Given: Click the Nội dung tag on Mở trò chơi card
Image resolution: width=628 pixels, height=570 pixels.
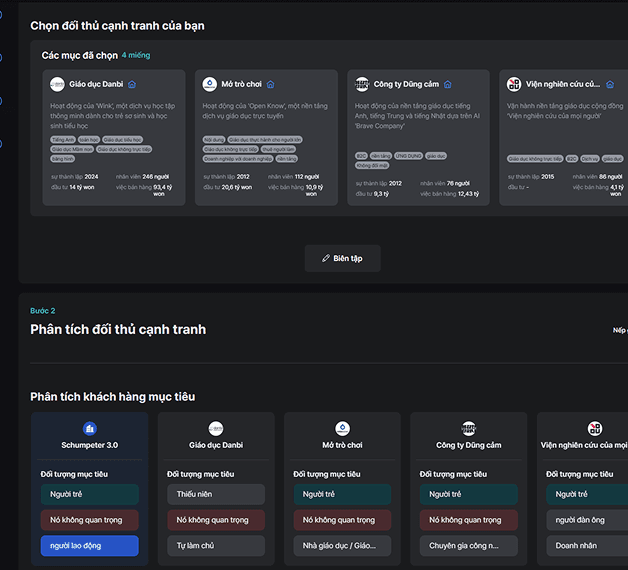Looking at the screenshot, I should tap(214, 139).
